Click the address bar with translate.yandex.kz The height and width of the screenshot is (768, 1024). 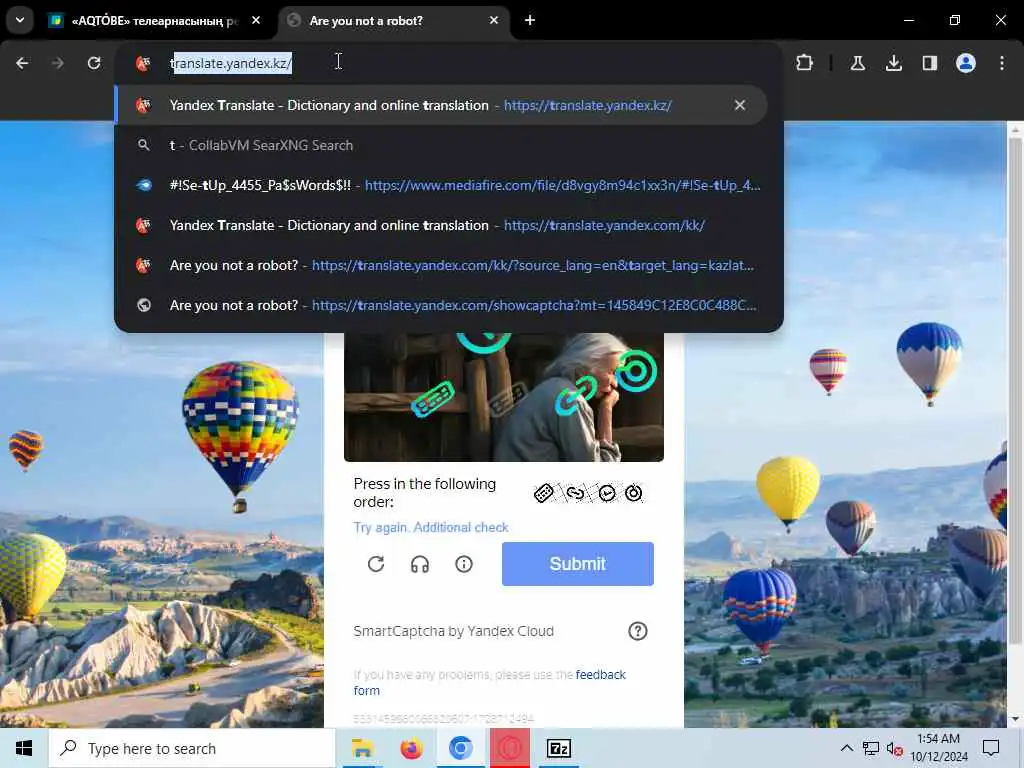click(x=449, y=63)
